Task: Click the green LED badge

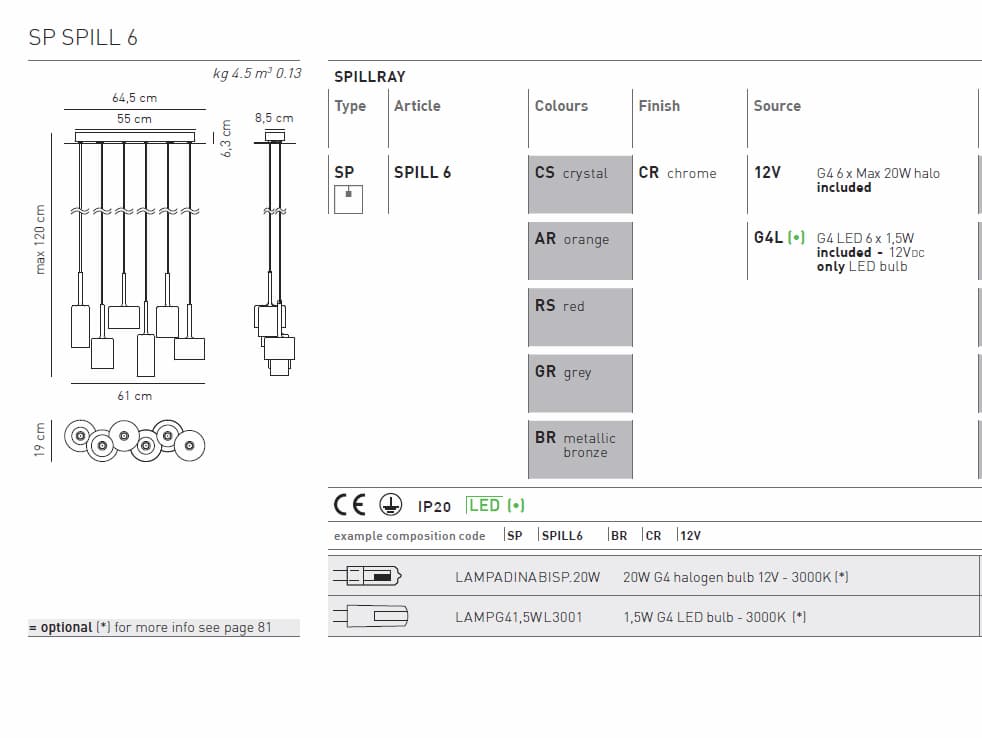Action: tap(496, 505)
